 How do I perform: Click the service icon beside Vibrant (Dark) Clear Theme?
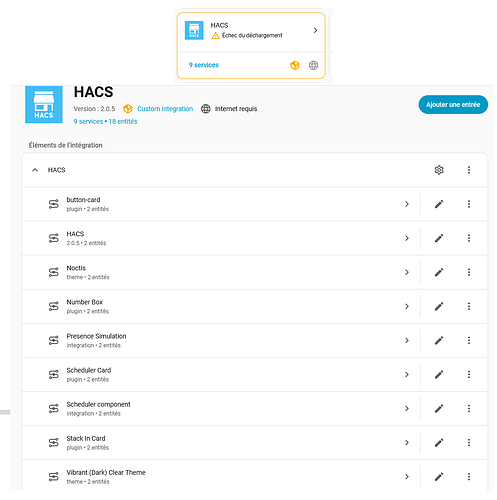[x=54, y=477]
